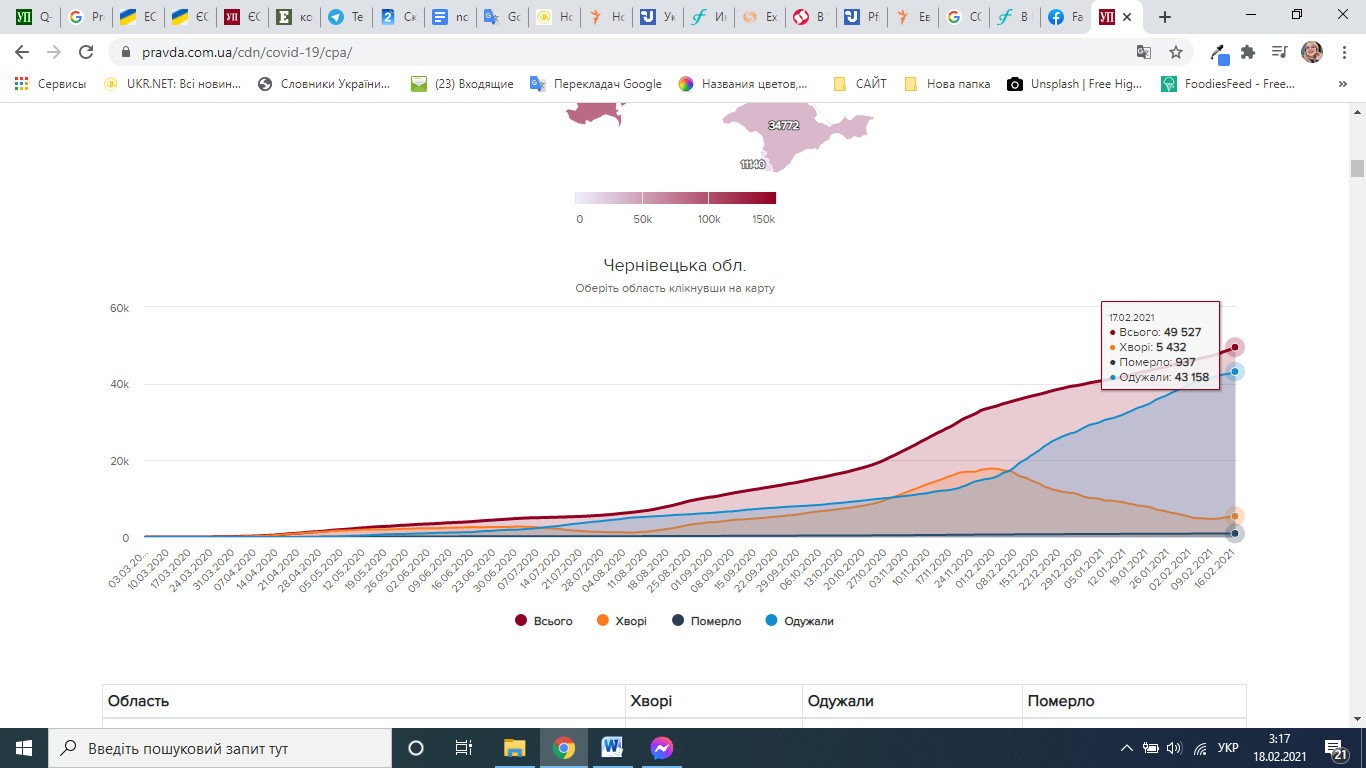
Task: Open the Telegram browser tab
Action: 346,17
